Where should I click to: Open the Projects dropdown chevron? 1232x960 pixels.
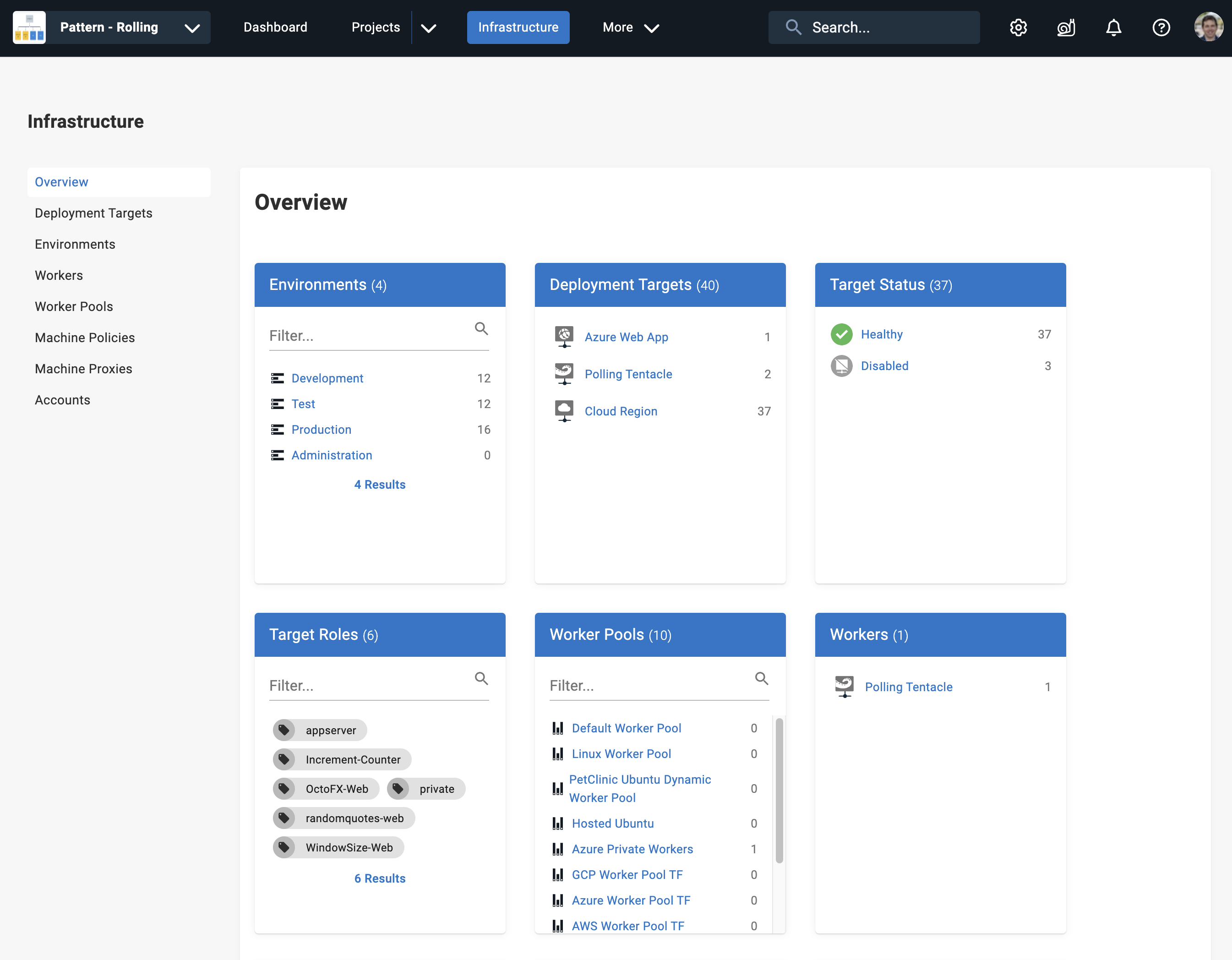(x=429, y=27)
